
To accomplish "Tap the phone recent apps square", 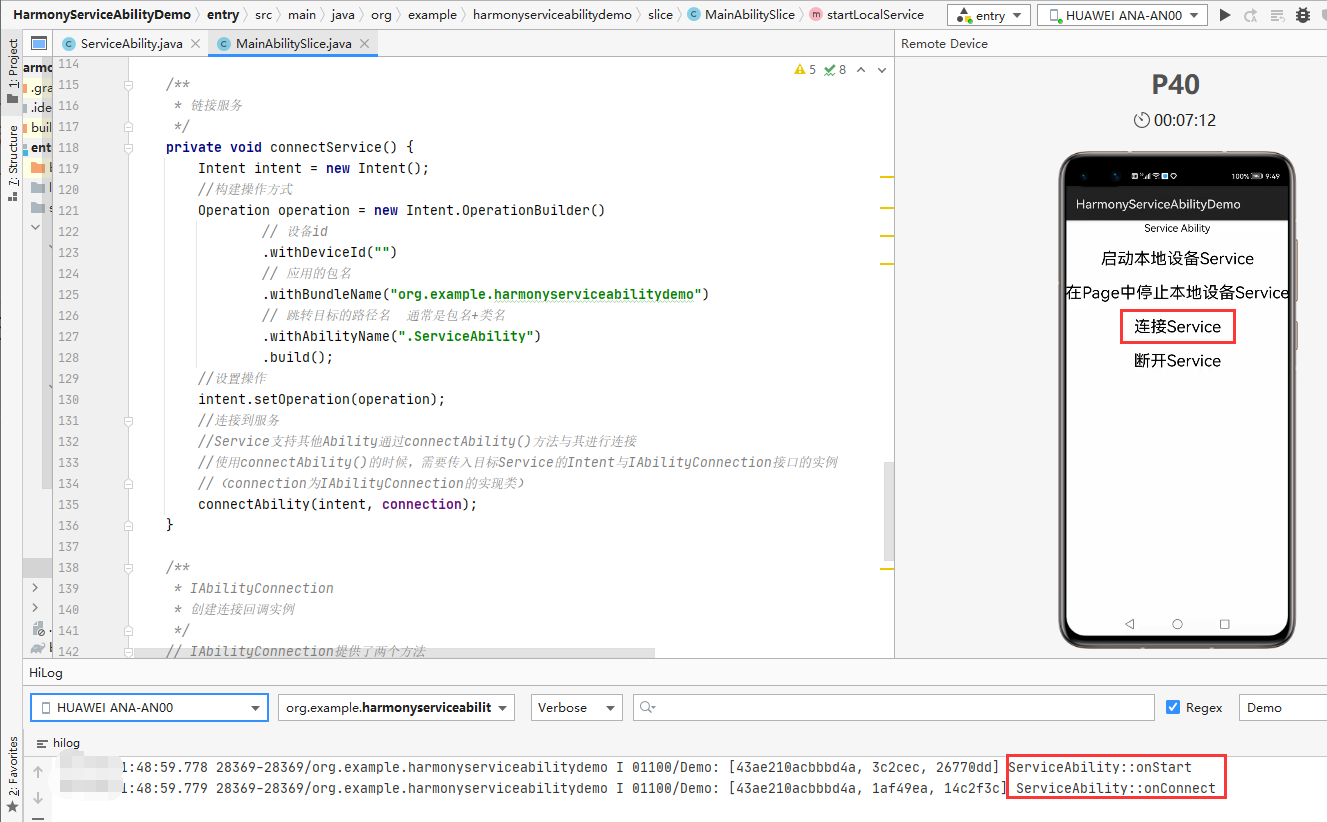I will 1224,623.
